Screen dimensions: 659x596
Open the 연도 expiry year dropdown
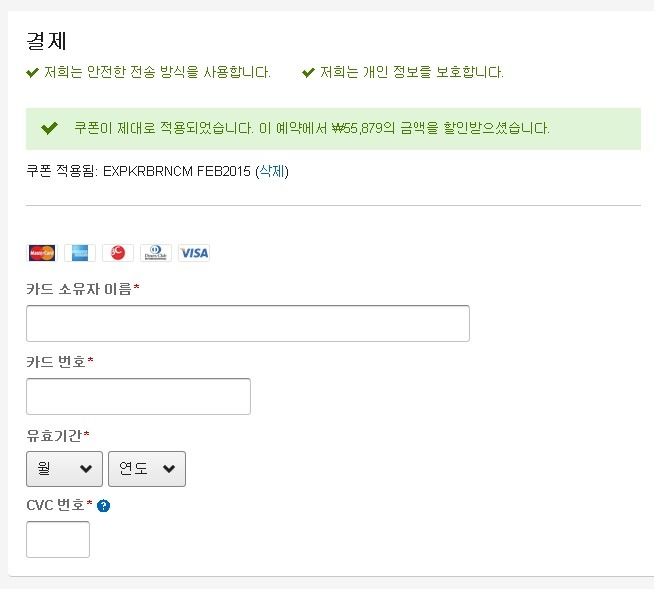(147, 469)
